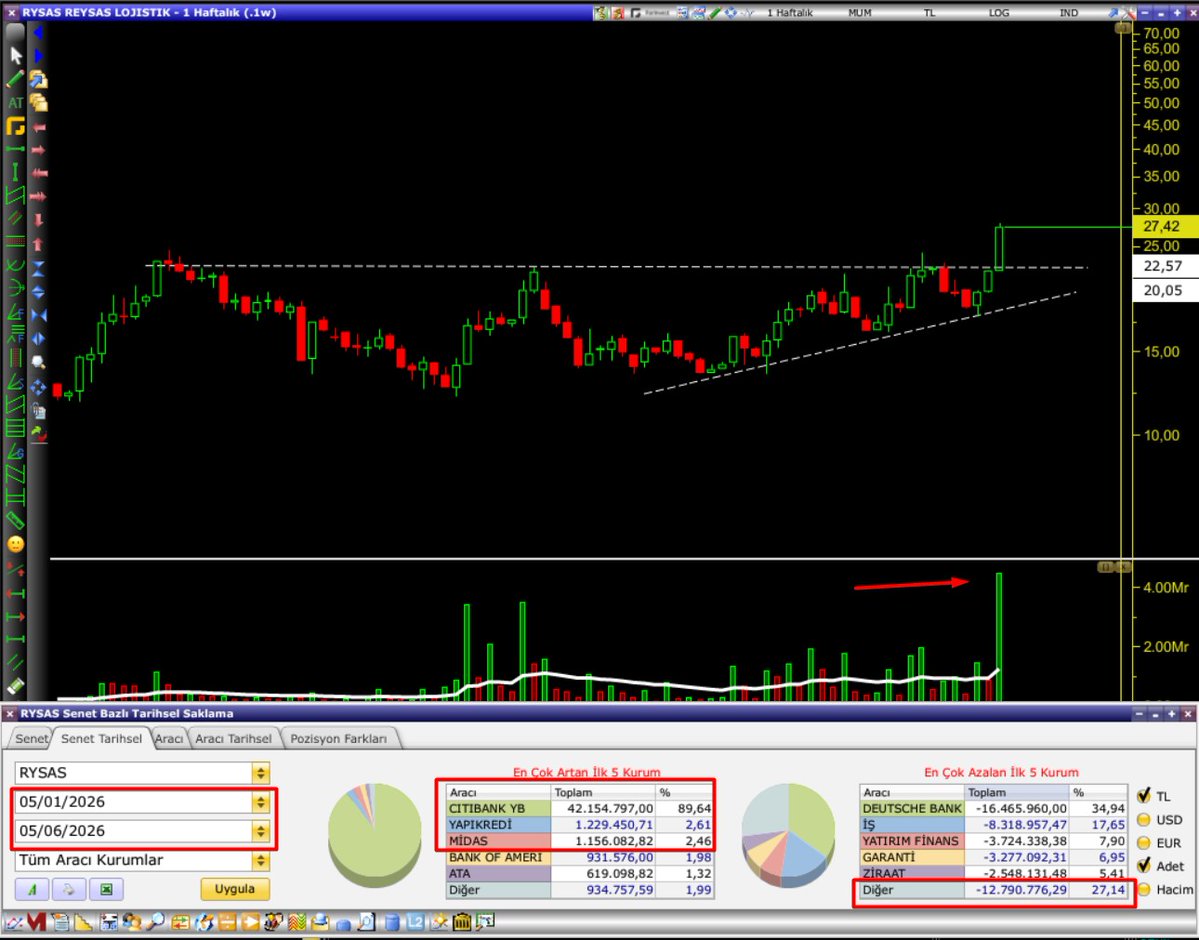Screen dimensions: 1199x940
Task: Click the red up arrow in sidebar
Action: 38,245
